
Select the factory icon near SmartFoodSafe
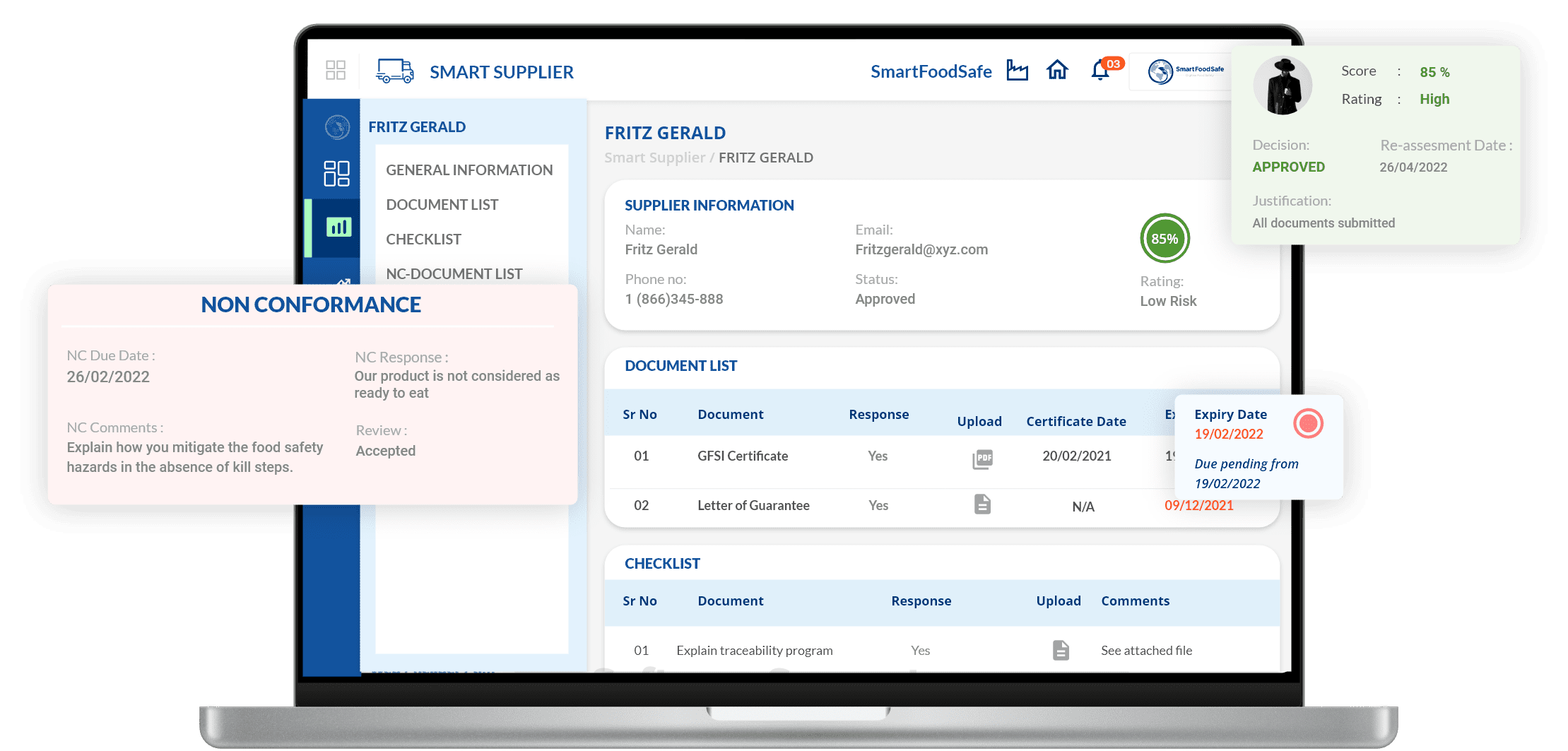point(1018,70)
